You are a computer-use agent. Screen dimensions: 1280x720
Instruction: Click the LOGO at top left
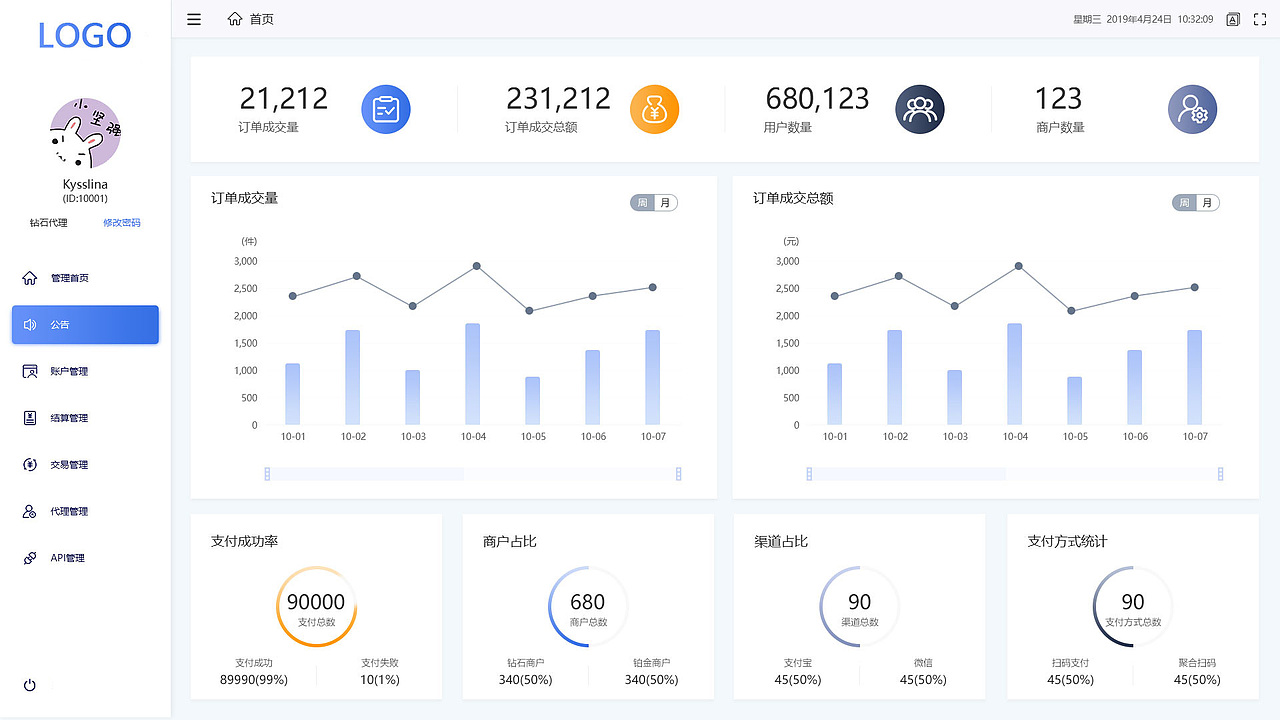point(85,35)
